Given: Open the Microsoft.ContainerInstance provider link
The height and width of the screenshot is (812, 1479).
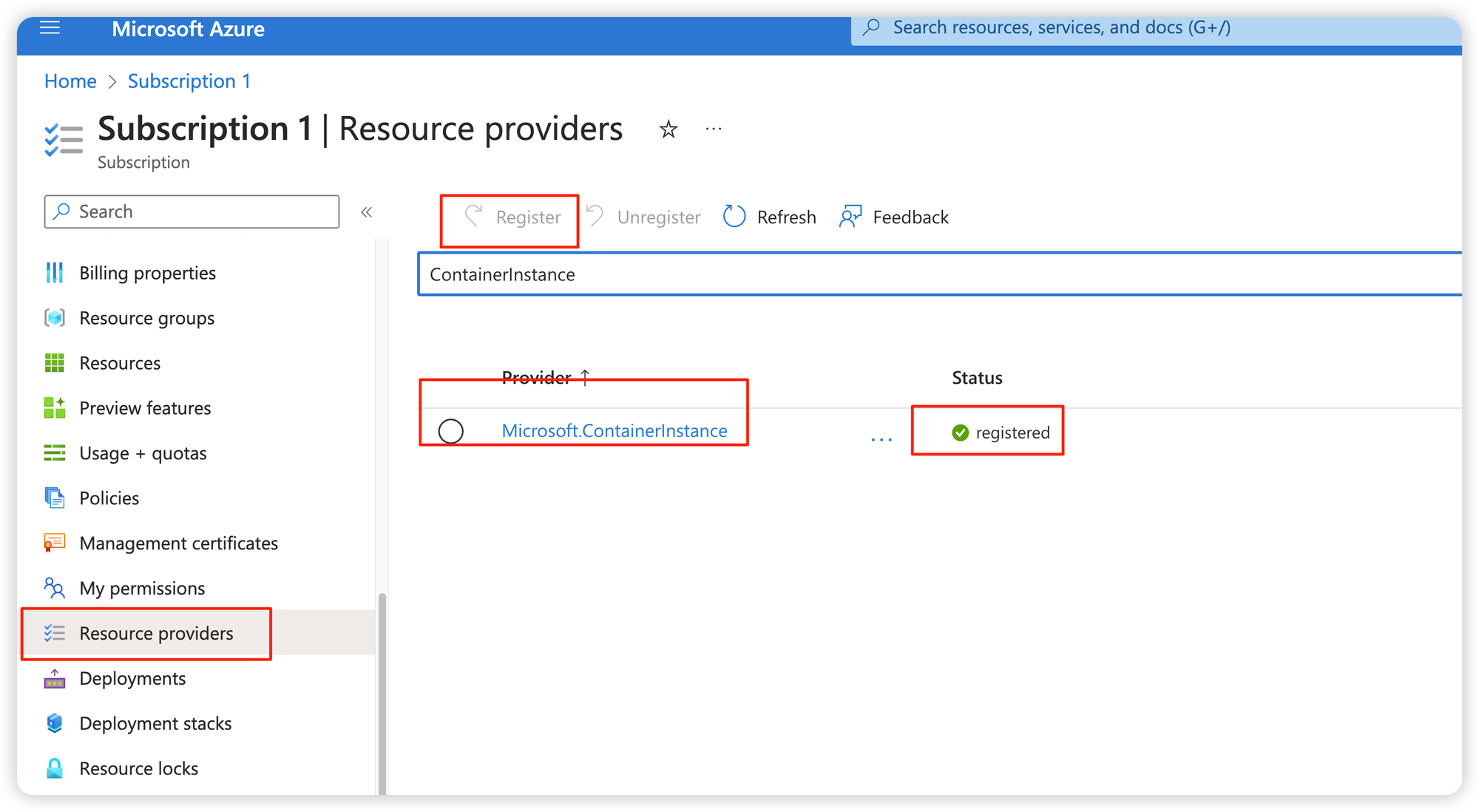Looking at the screenshot, I should click(615, 430).
